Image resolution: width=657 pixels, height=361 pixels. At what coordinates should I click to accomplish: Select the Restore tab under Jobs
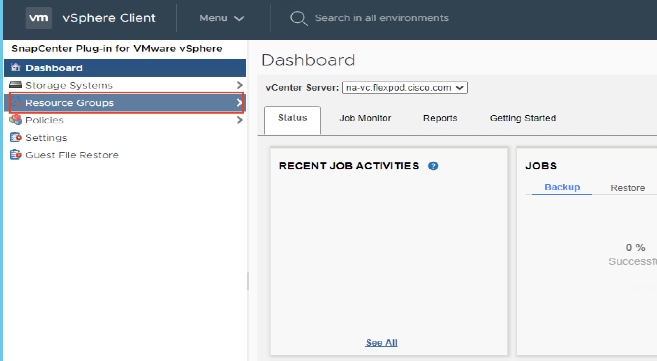[627, 188]
